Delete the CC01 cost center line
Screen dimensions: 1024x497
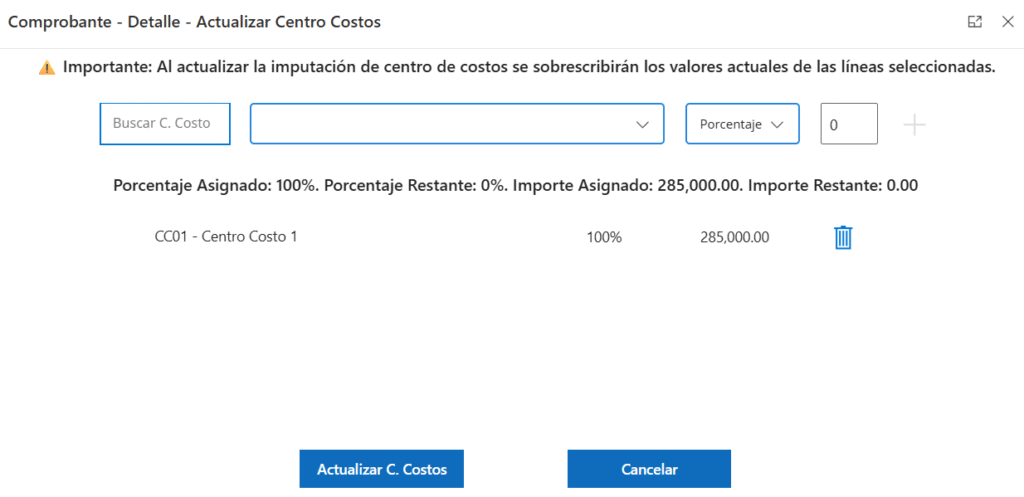[x=843, y=238]
